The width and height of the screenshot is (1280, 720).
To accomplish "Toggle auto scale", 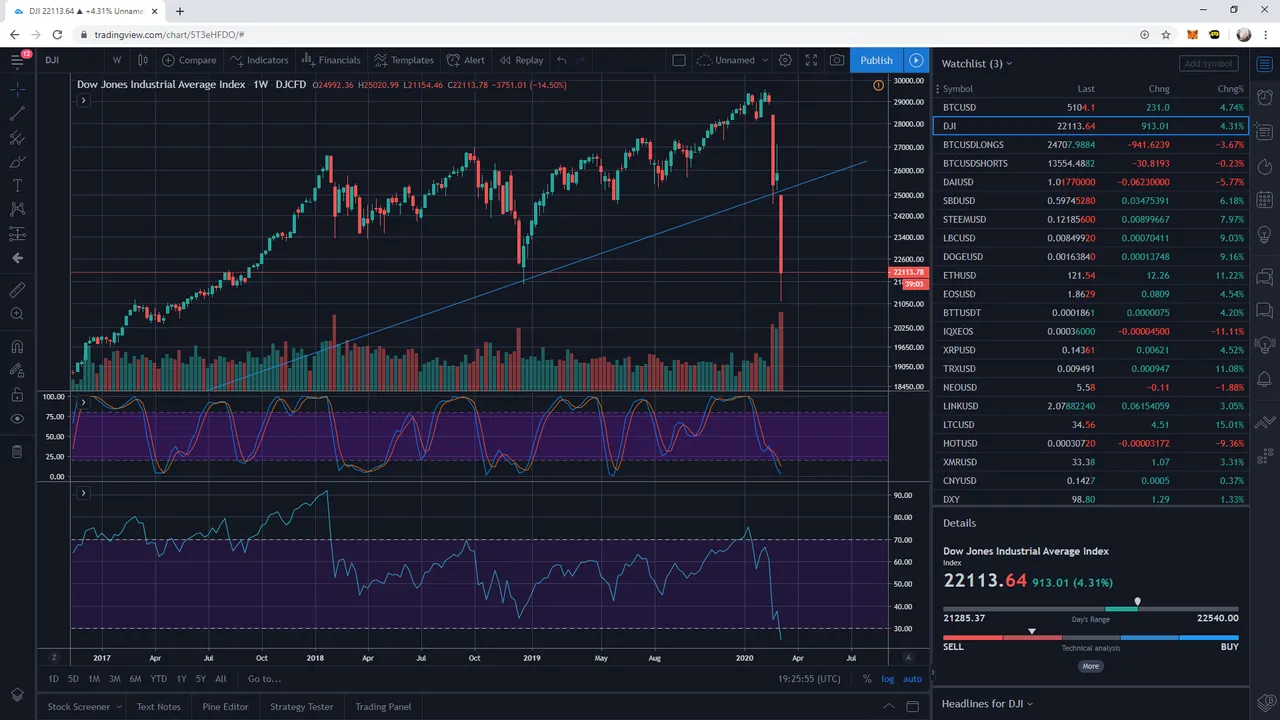I will click(x=912, y=679).
